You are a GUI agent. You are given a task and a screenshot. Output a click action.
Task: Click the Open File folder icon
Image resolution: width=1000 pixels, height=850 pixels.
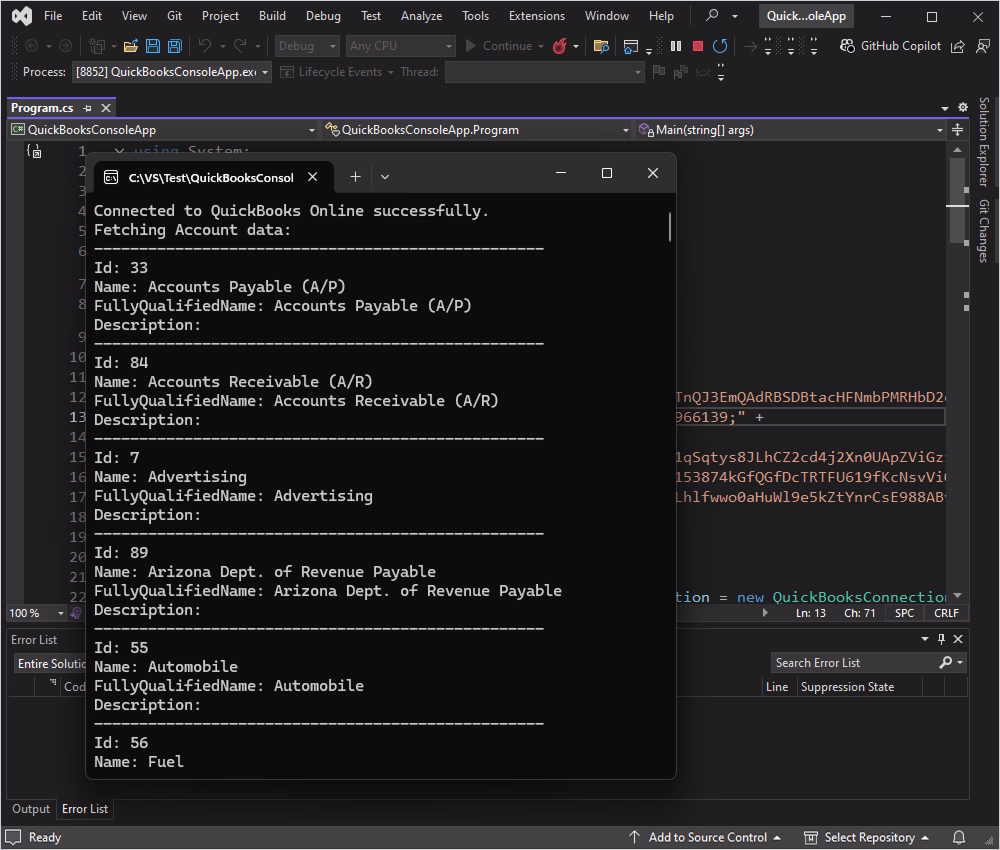point(131,46)
